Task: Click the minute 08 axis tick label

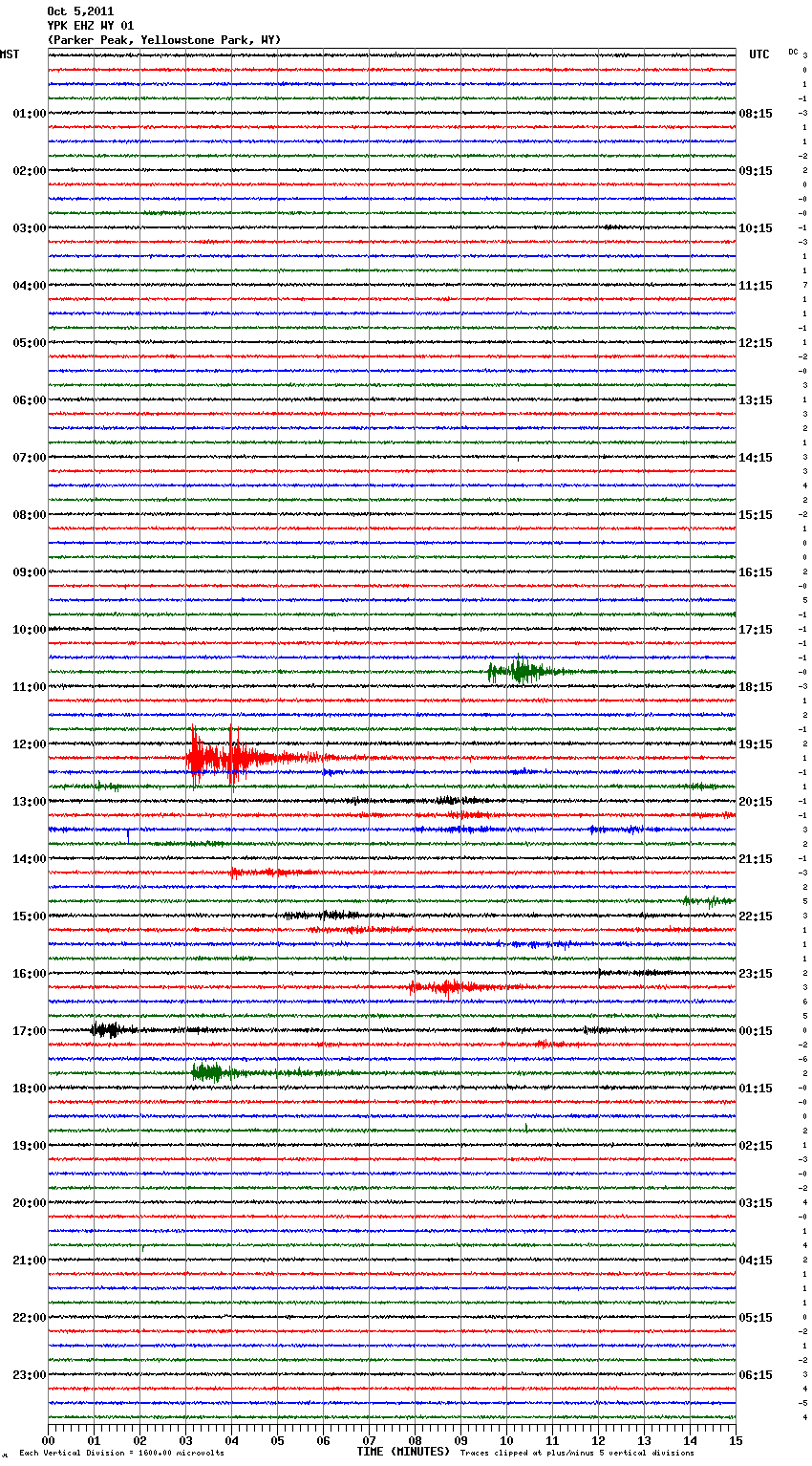Action: click(x=415, y=1440)
